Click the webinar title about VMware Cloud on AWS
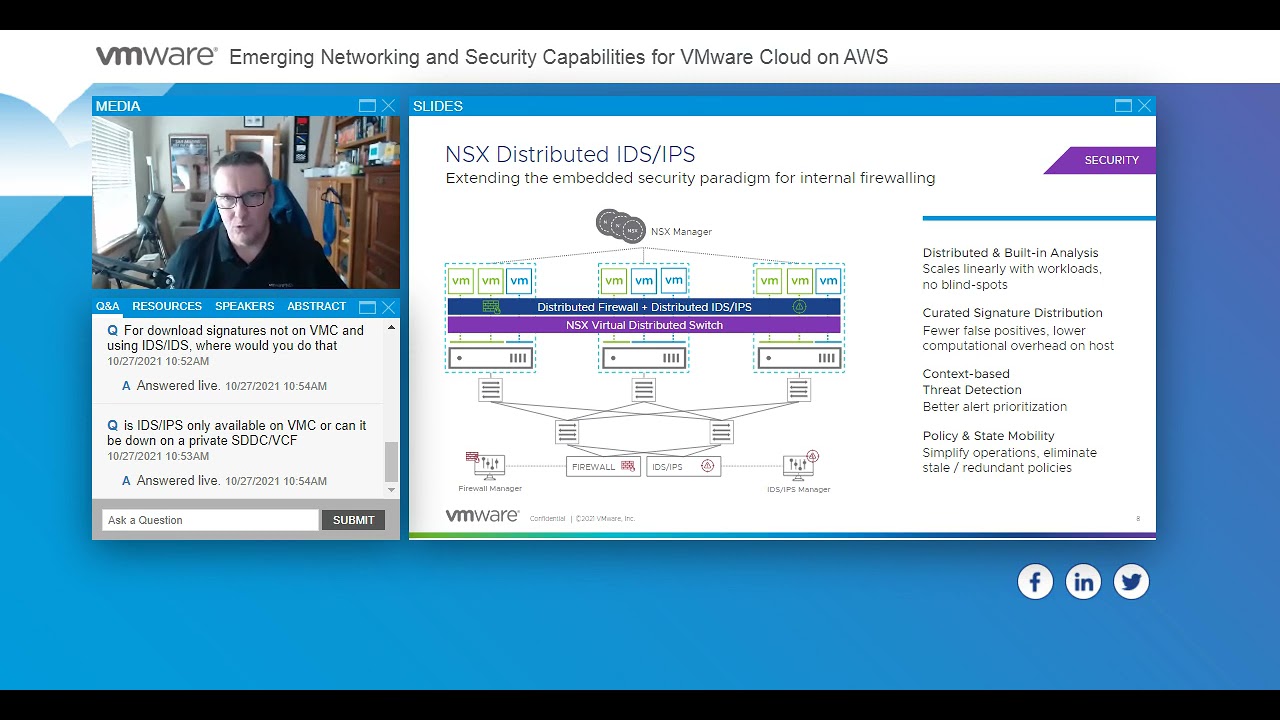Image resolution: width=1280 pixels, height=720 pixels. 558,57
